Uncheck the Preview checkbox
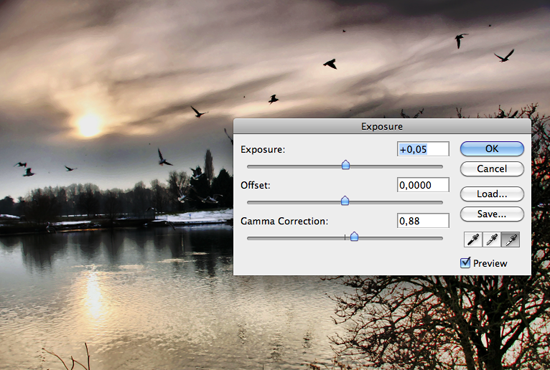Viewport: 550px width, 370px height. pyautogui.click(x=465, y=263)
